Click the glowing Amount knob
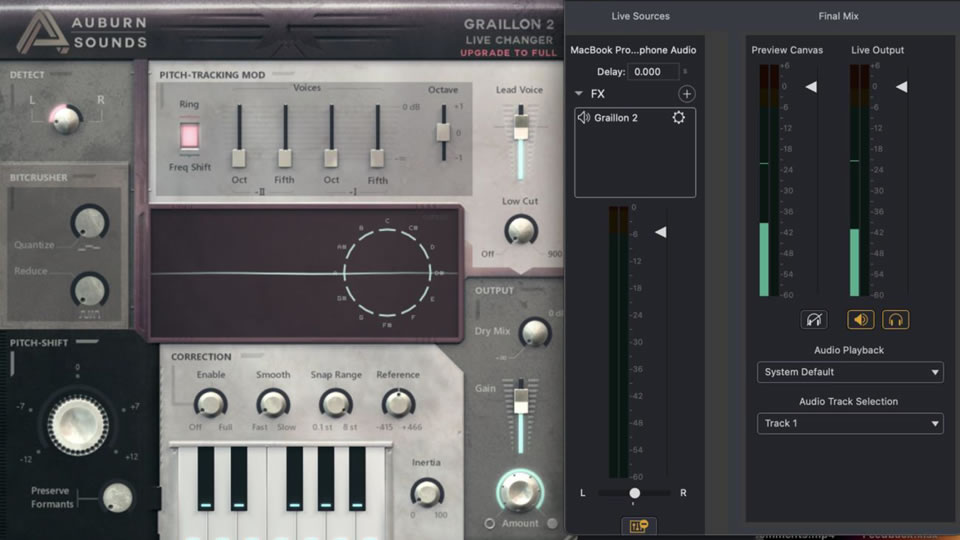 click(520, 490)
